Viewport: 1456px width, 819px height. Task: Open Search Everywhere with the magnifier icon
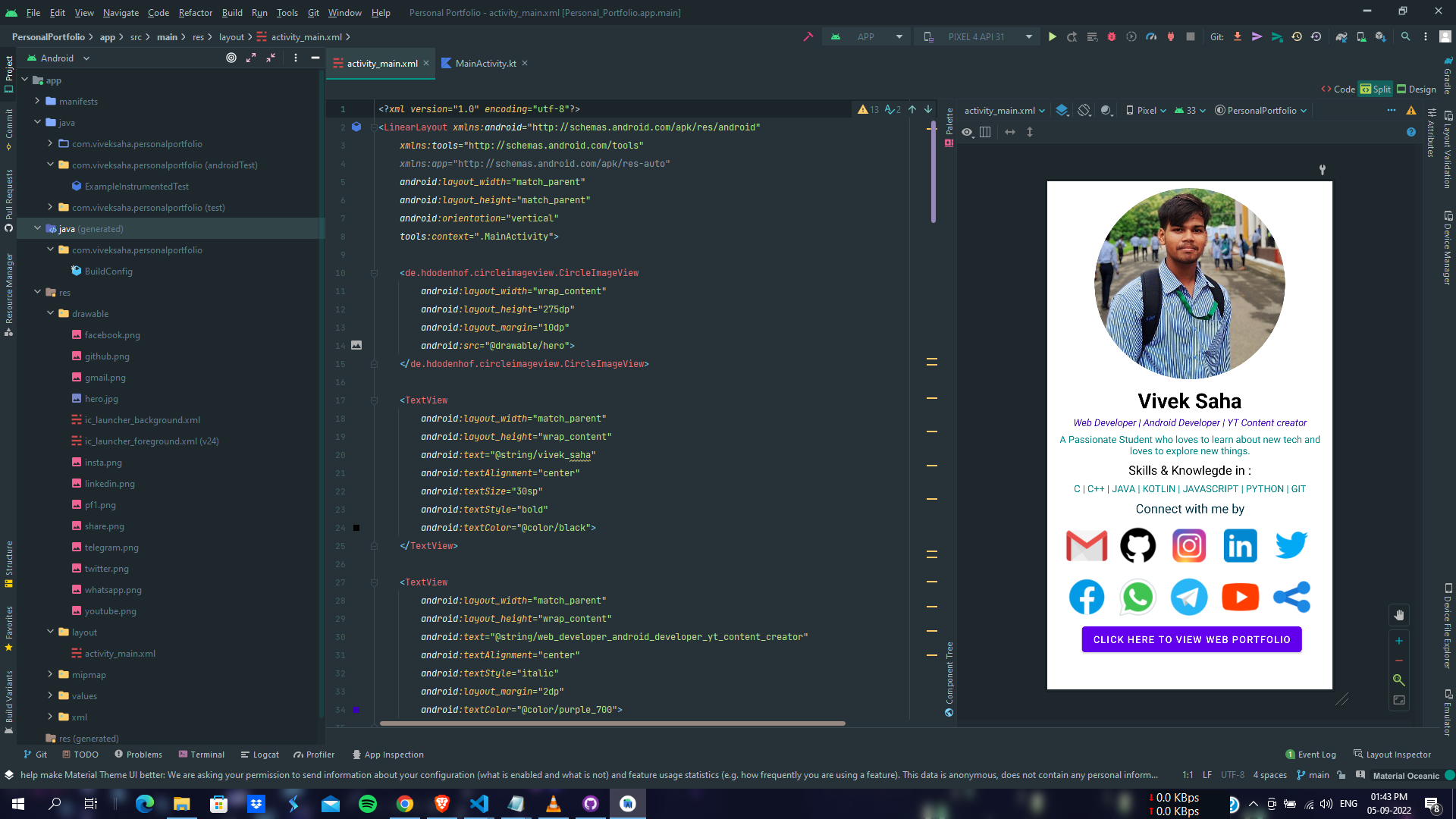[1405, 36]
